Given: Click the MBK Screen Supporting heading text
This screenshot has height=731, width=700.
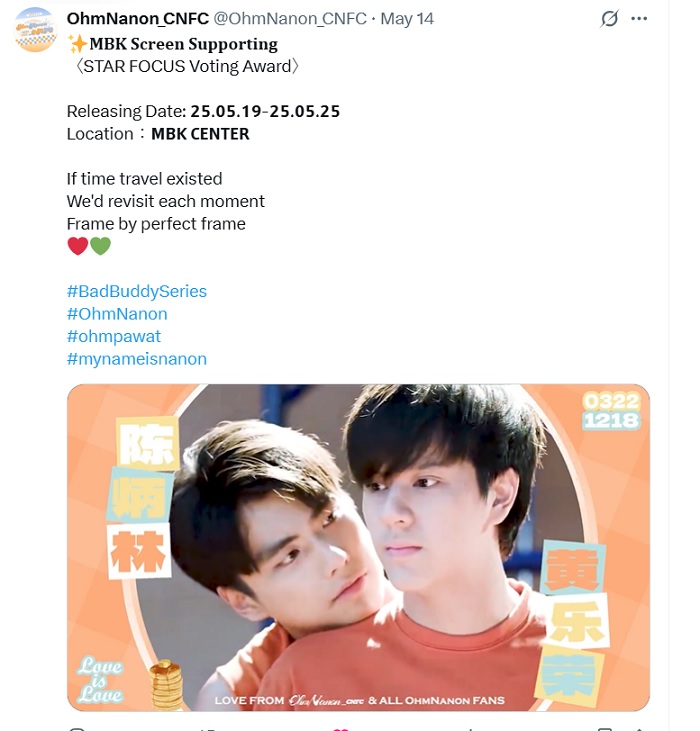Looking at the screenshot, I should [x=184, y=44].
